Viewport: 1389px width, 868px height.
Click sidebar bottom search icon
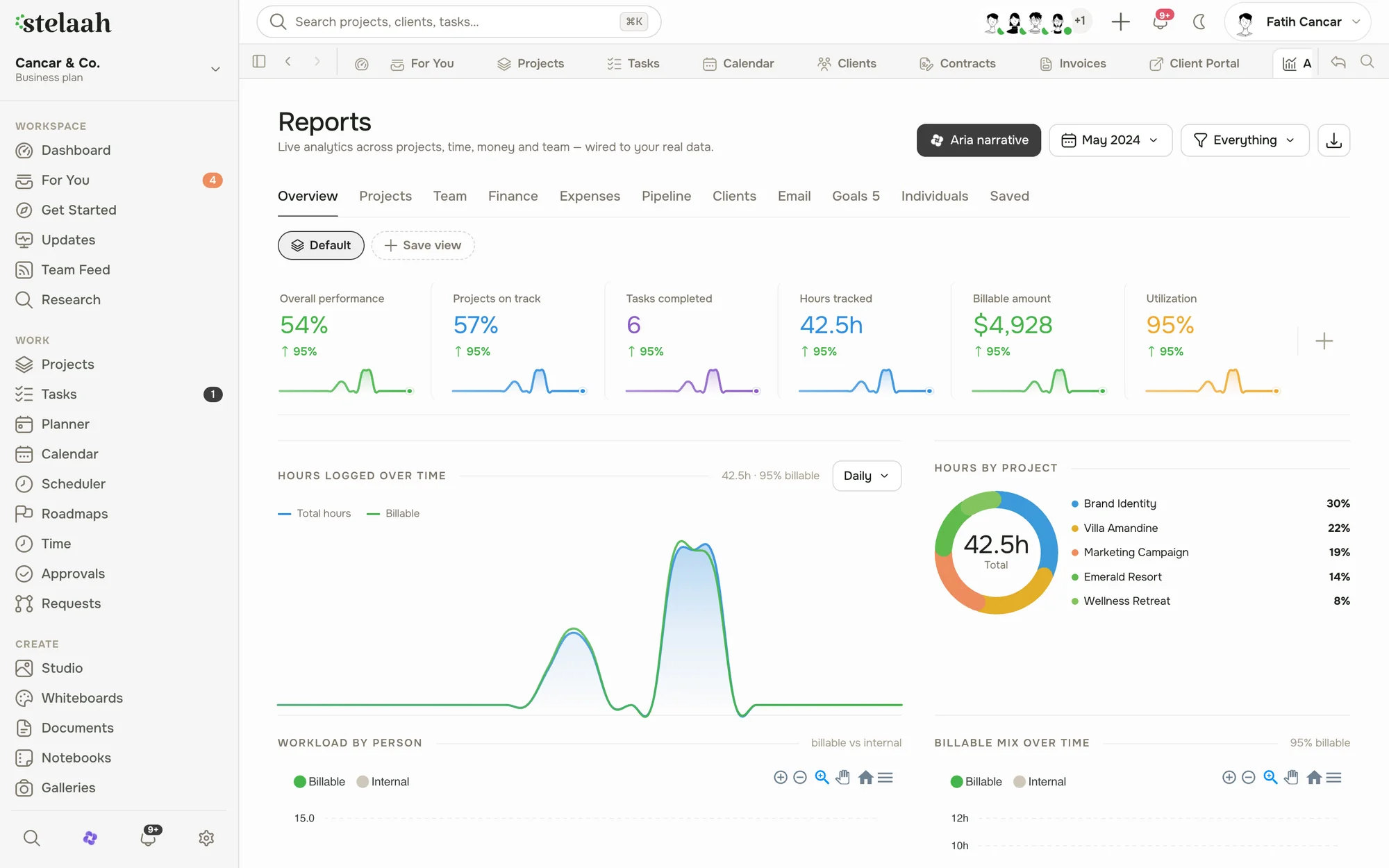point(31,838)
